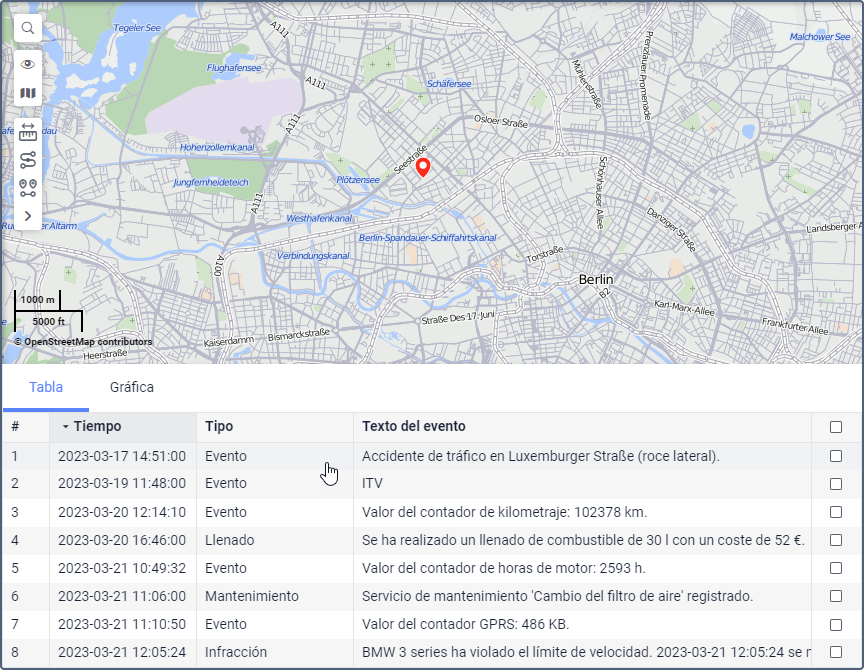Select the distance measurement tool
Viewport: 864px width, 670px height.
pos(28,132)
